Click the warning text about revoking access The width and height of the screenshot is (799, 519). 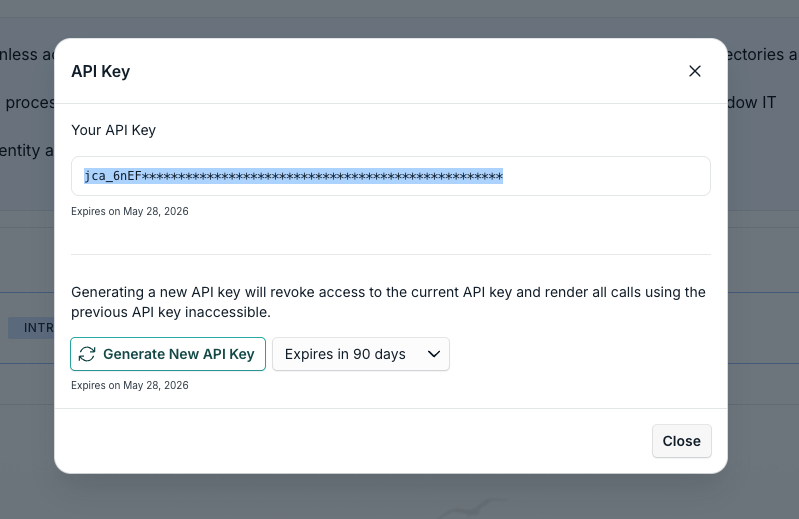tap(388, 302)
